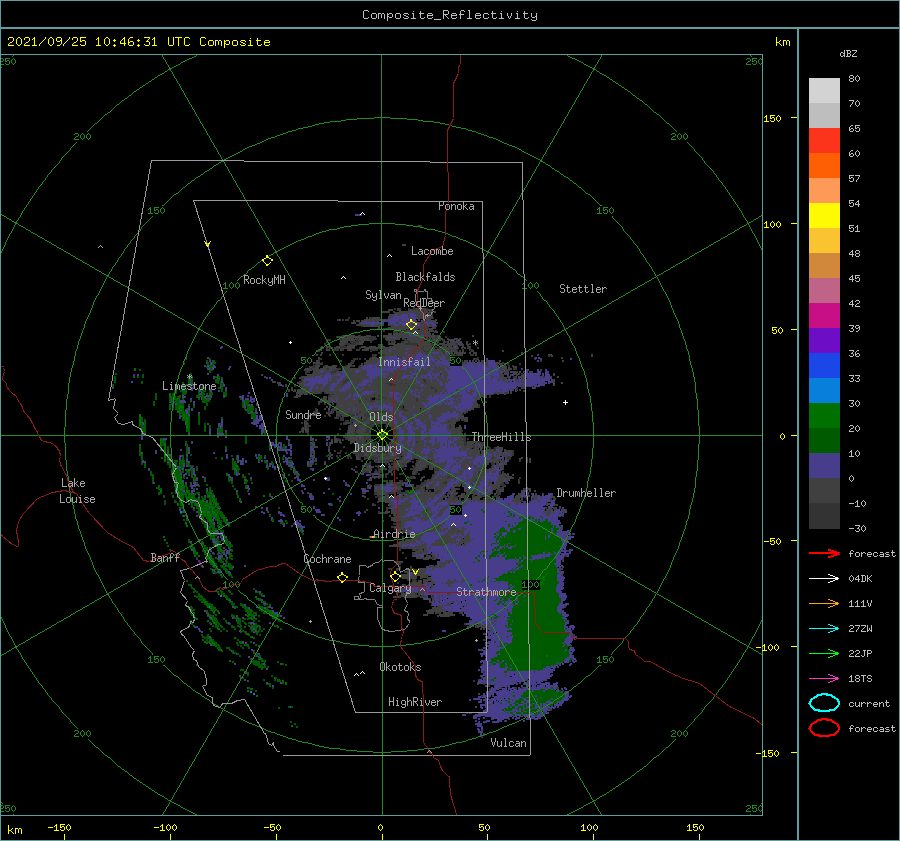Click the Strathmore city label
Screen dimensions: 900x841
[x=486, y=592]
